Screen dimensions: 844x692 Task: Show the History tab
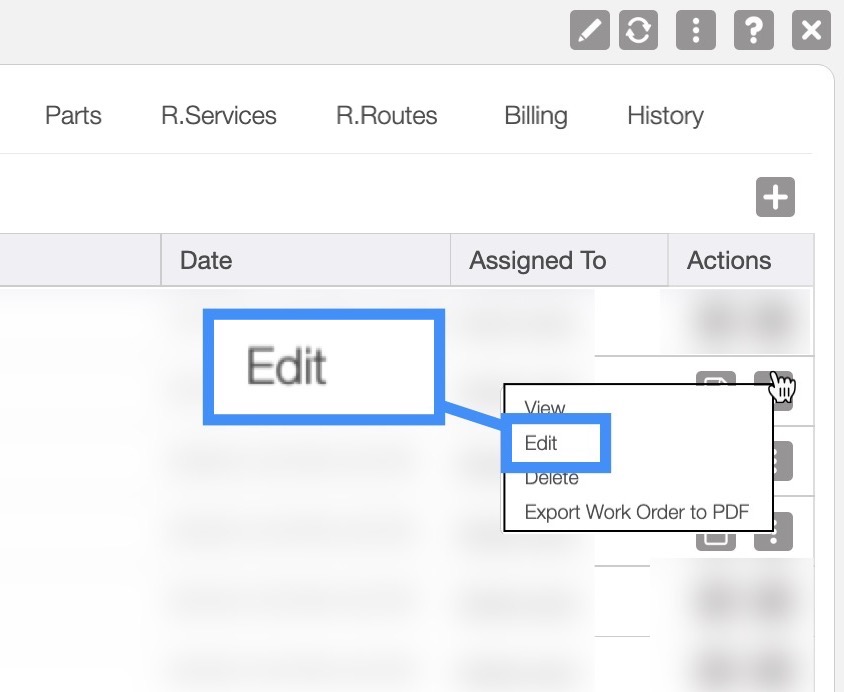pyautogui.click(x=665, y=116)
